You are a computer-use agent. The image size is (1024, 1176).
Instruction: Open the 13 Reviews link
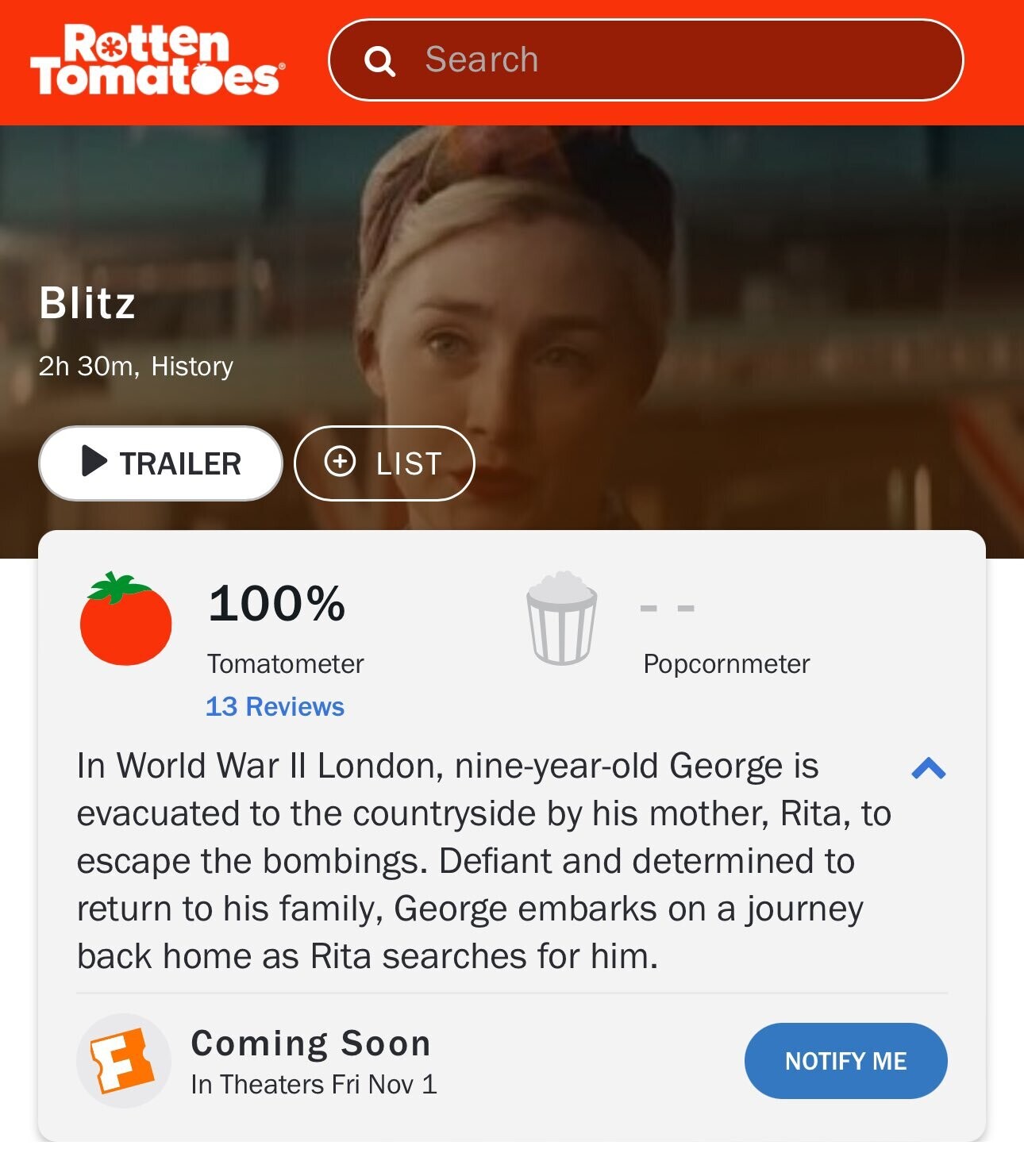pos(275,706)
